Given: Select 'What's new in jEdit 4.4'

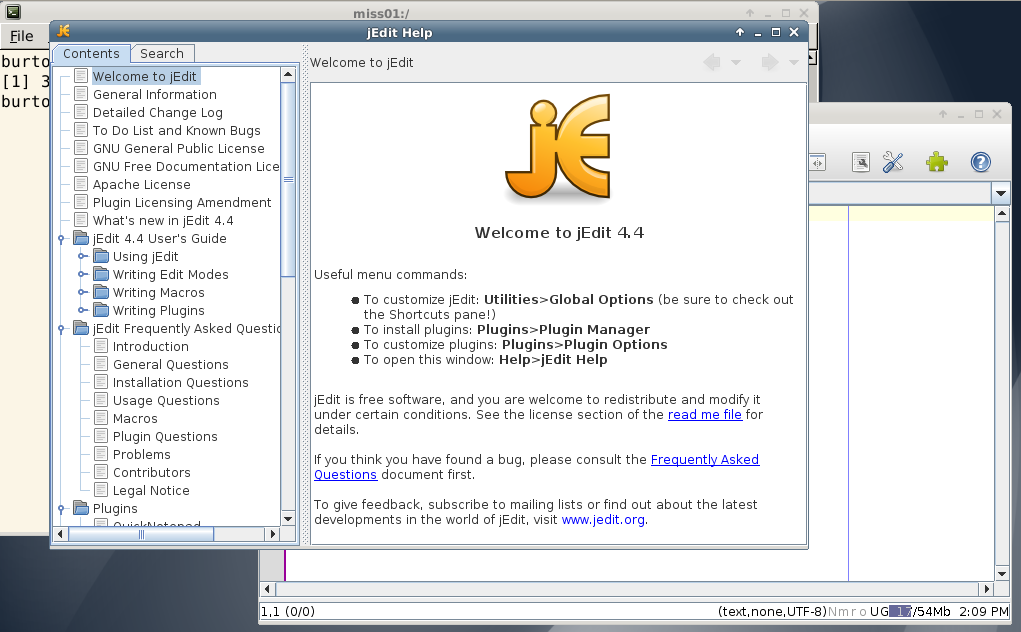Looking at the screenshot, I should [163, 221].
